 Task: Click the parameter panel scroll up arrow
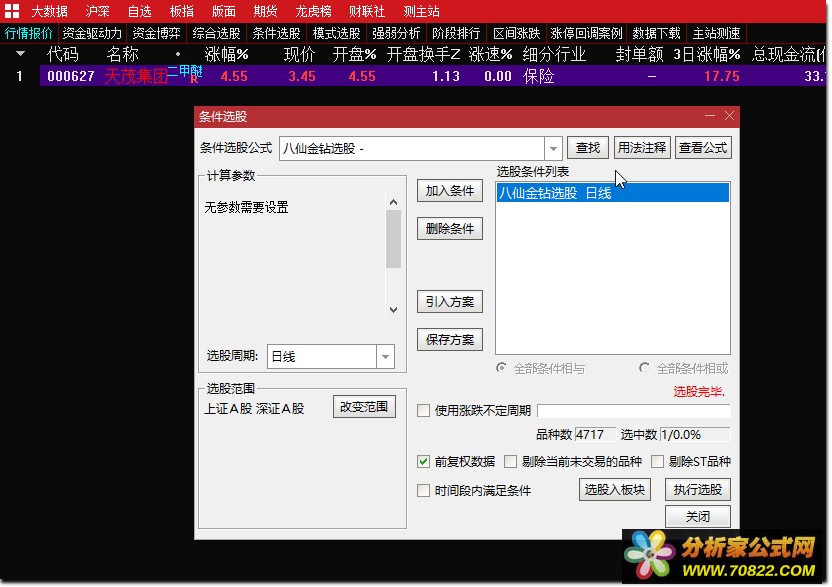[x=393, y=202]
